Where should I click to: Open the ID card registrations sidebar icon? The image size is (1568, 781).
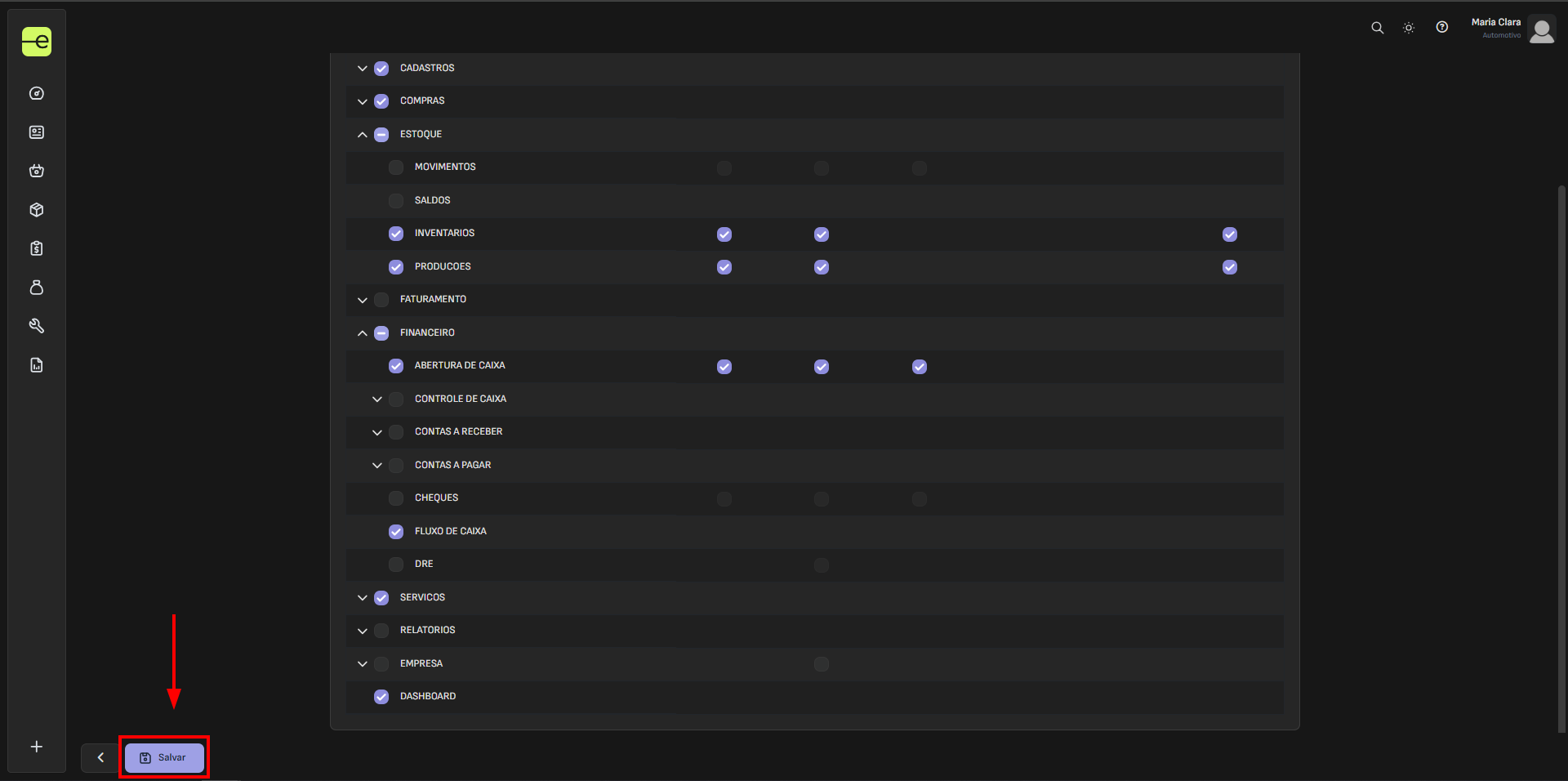point(37,132)
